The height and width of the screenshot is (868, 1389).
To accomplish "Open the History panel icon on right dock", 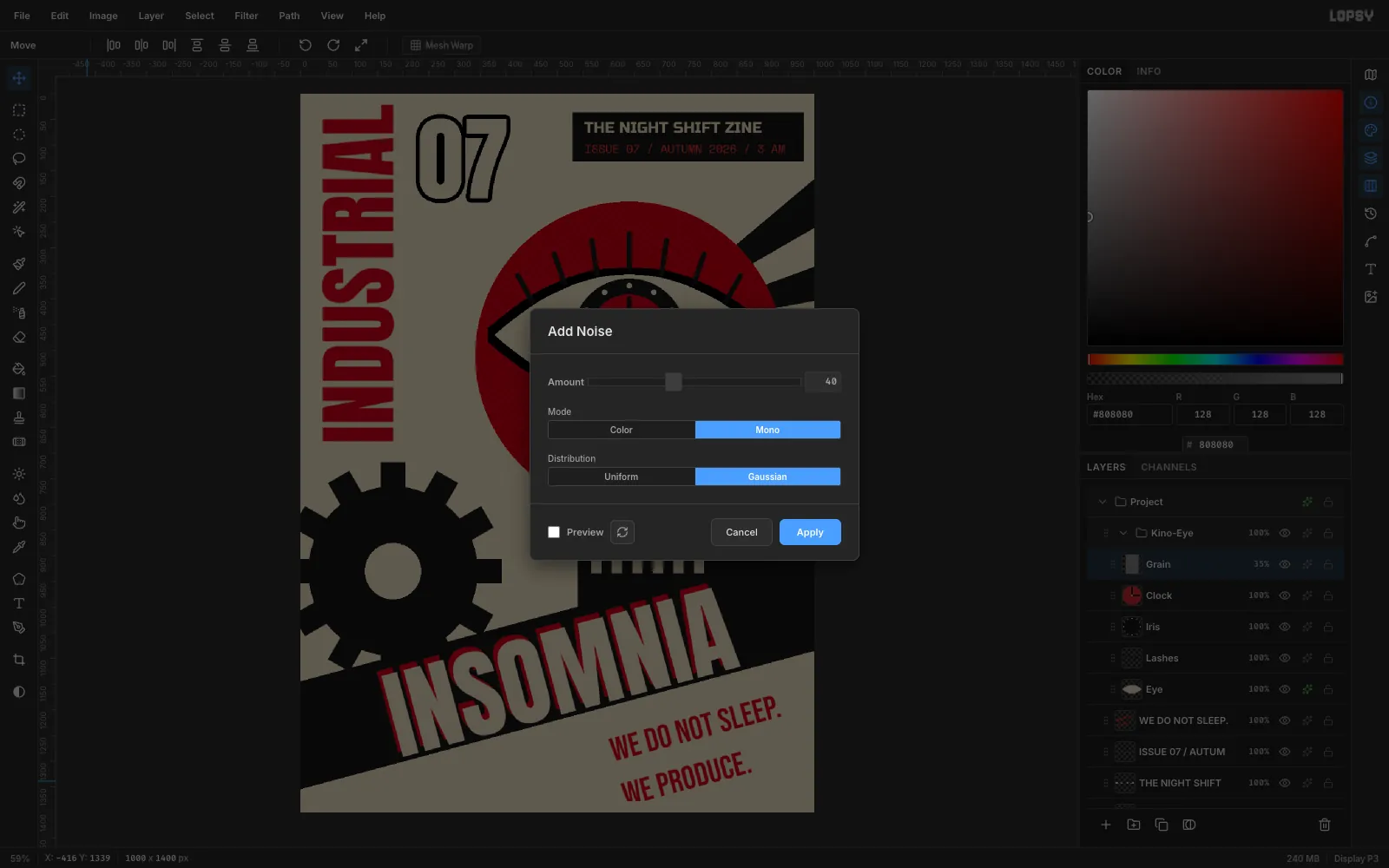I will click(x=1371, y=214).
